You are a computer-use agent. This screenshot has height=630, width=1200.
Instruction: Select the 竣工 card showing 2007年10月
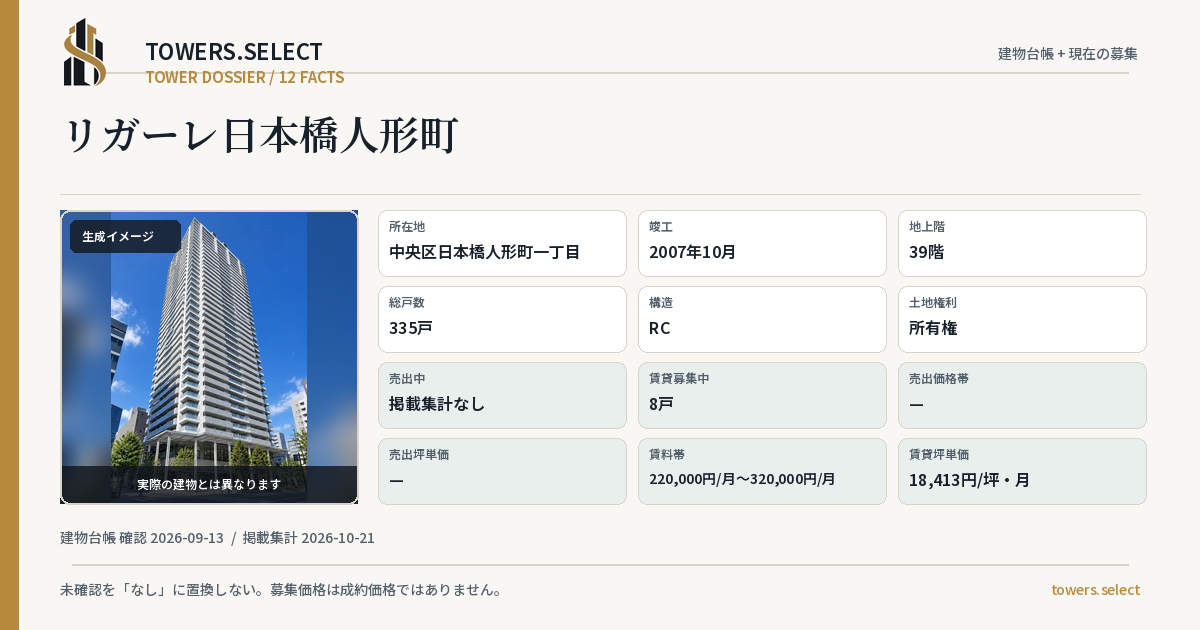(x=762, y=243)
